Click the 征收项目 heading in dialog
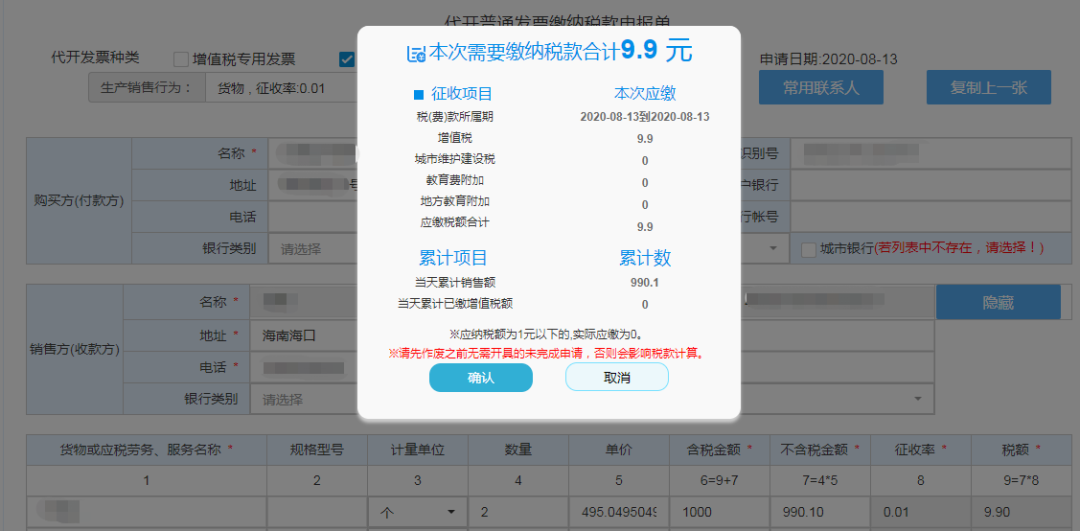Screen dimensions: 1080x531 tap(461, 94)
